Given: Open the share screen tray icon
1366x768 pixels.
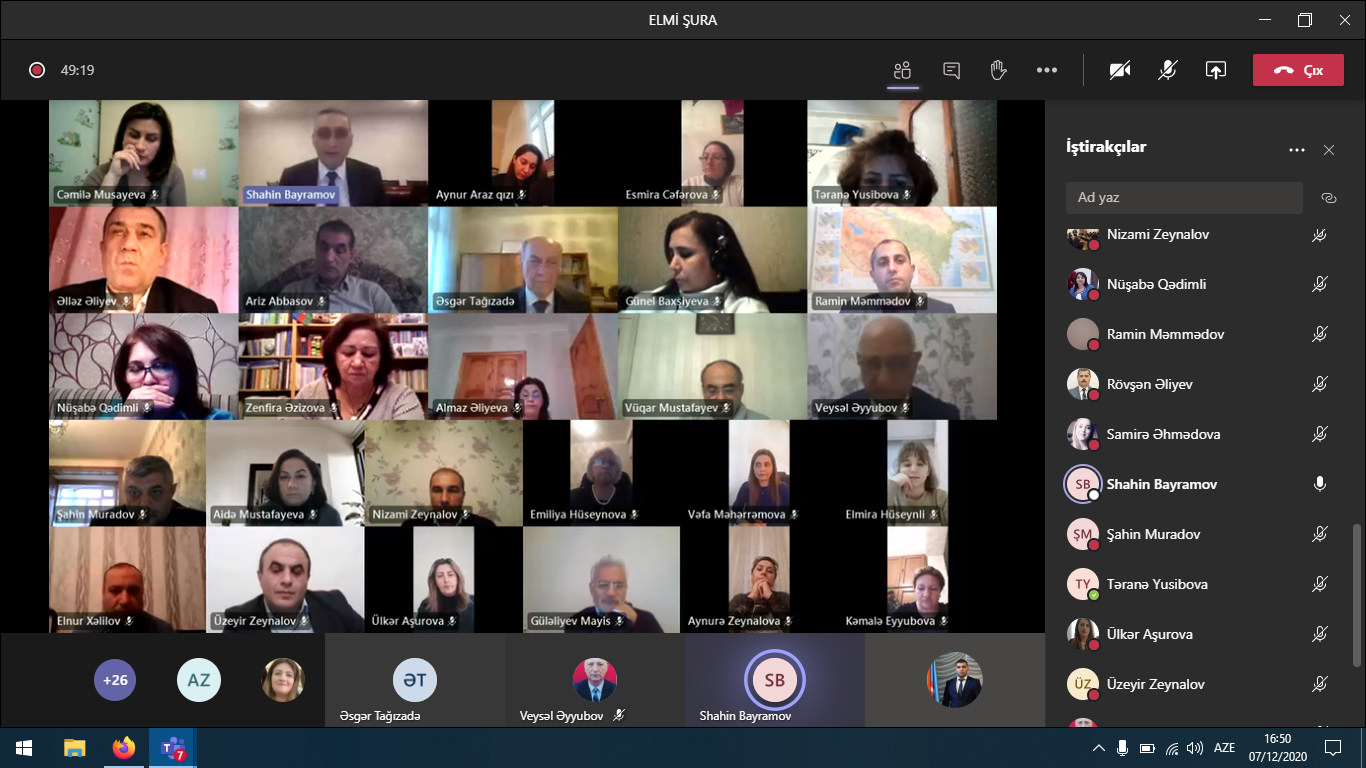Looking at the screenshot, I should click(x=1215, y=70).
